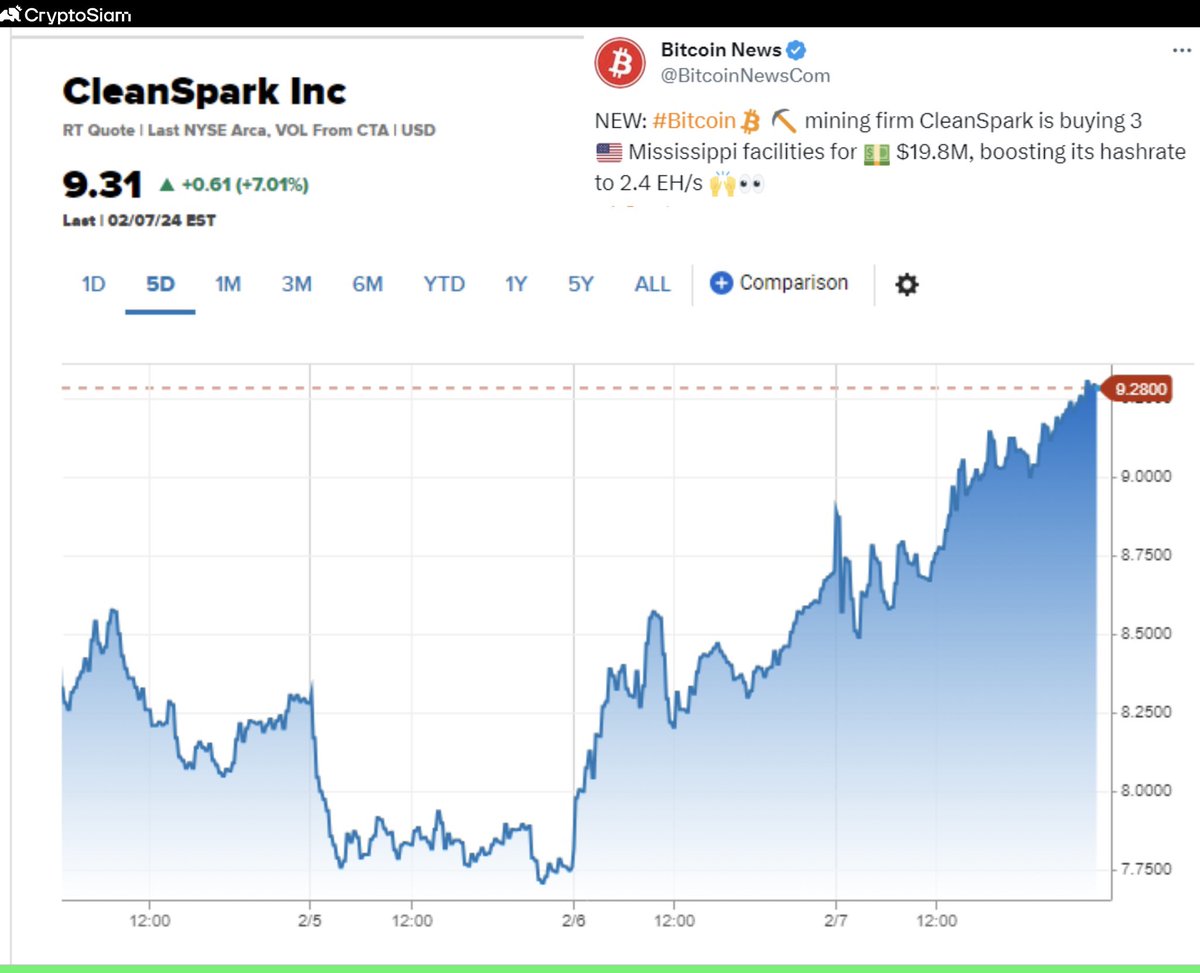Click the CleanSpark Inc title

204,92
